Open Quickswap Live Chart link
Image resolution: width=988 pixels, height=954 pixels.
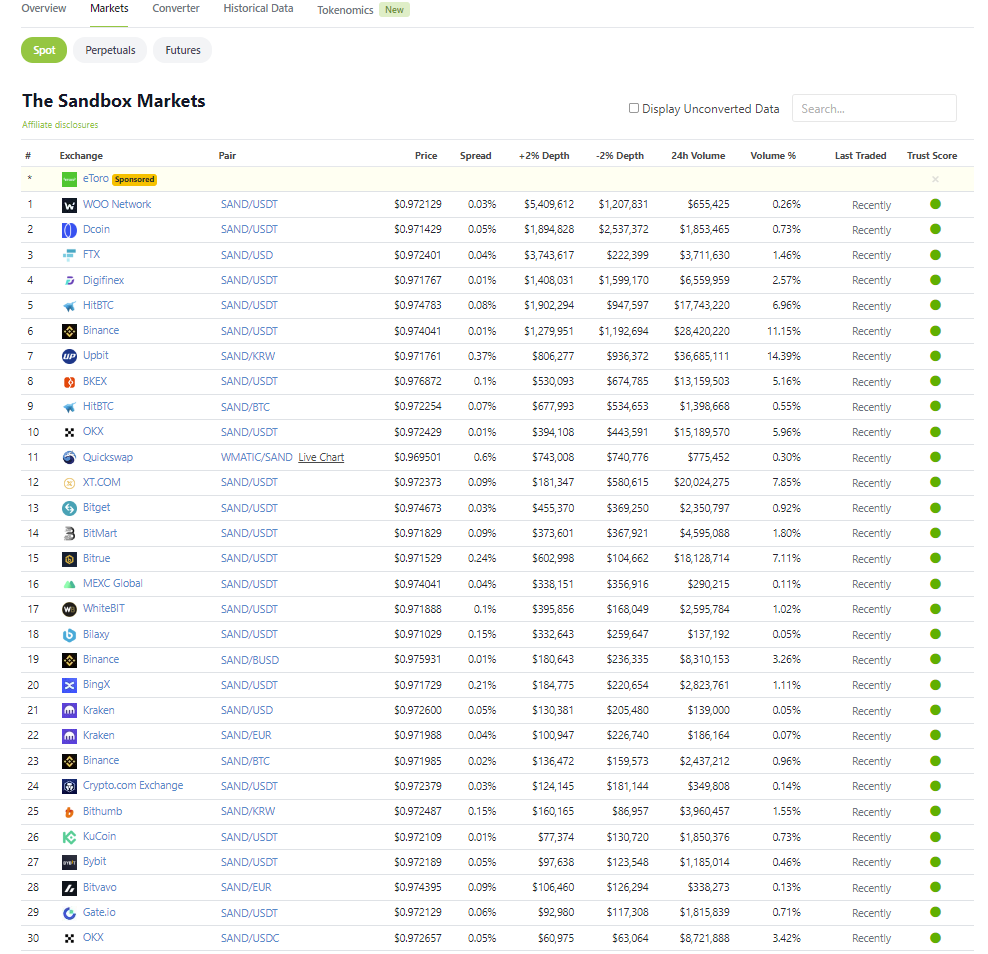(321, 457)
